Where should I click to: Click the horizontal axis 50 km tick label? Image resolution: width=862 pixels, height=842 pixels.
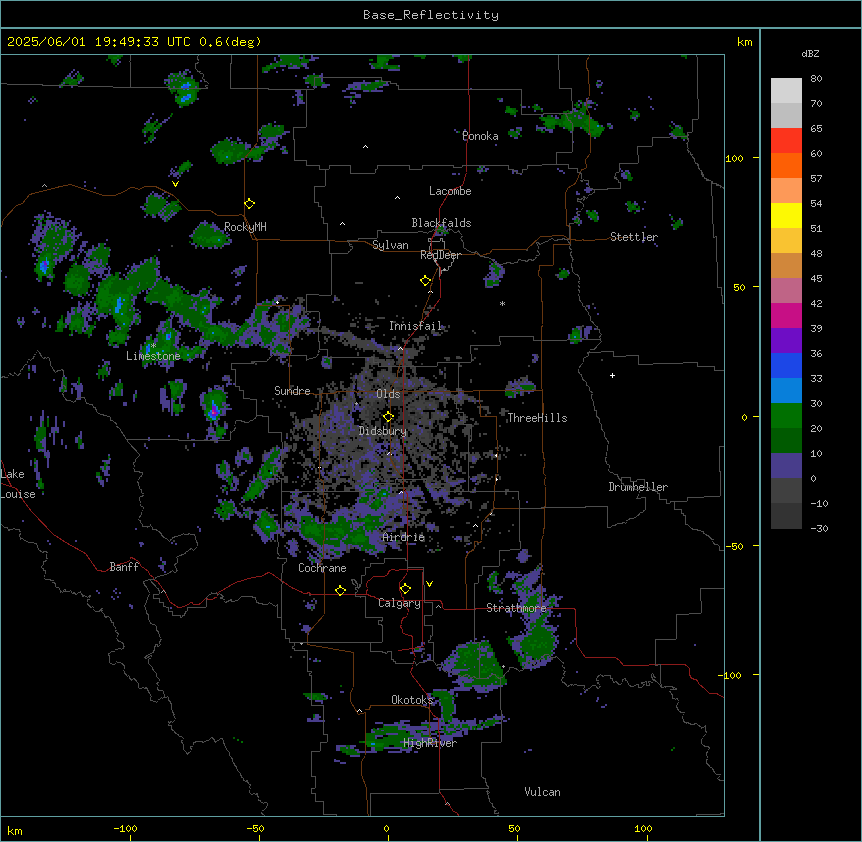click(x=514, y=828)
